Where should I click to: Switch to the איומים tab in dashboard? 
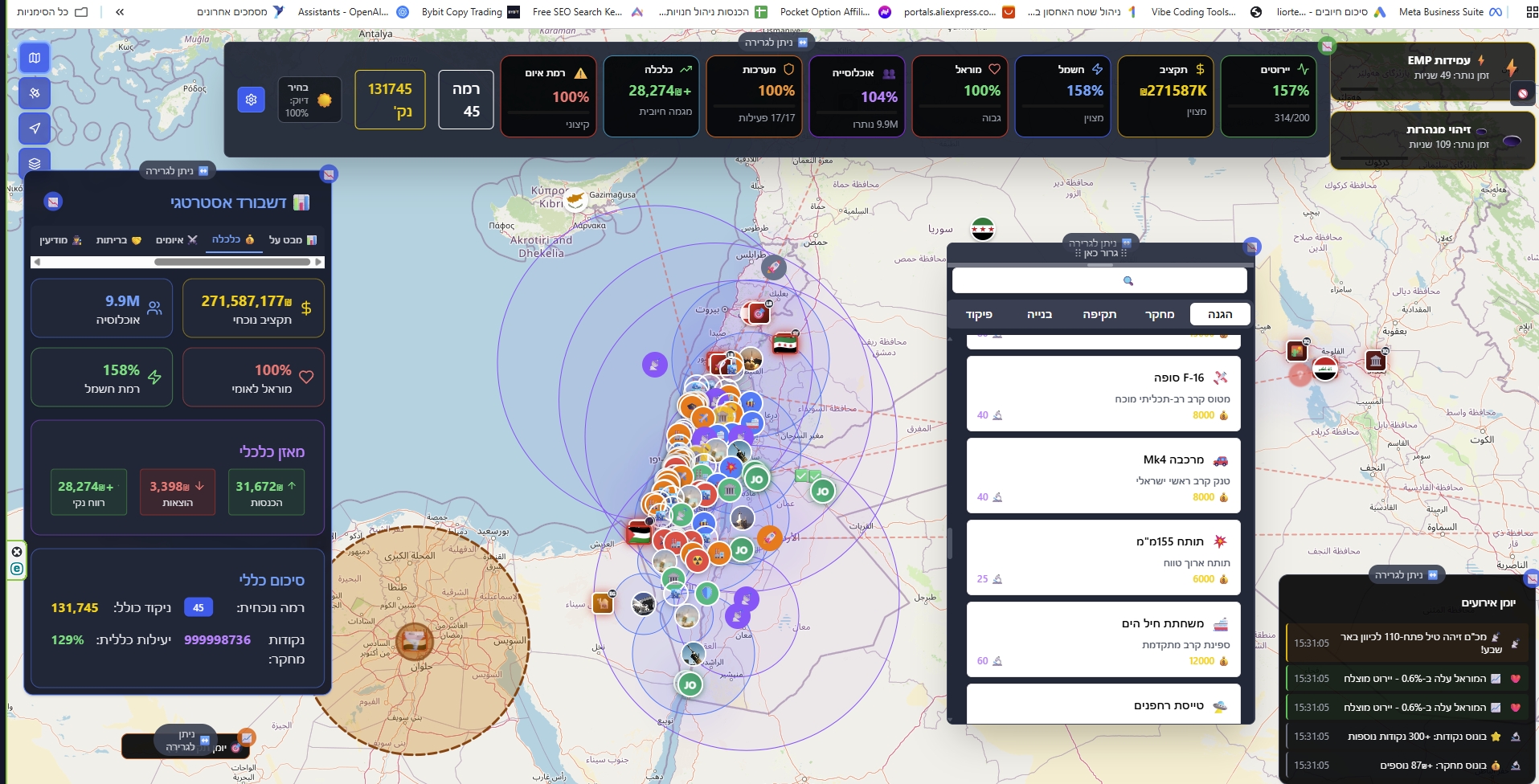click(177, 240)
